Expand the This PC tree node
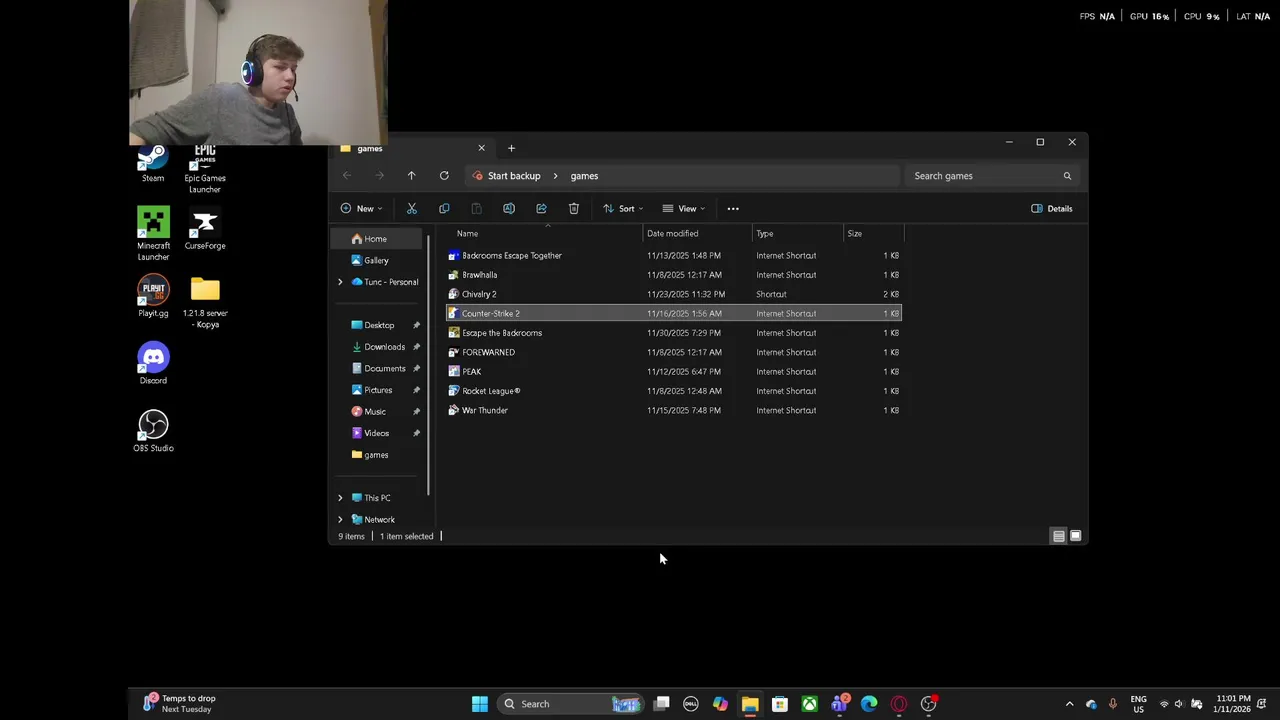 [x=340, y=498]
